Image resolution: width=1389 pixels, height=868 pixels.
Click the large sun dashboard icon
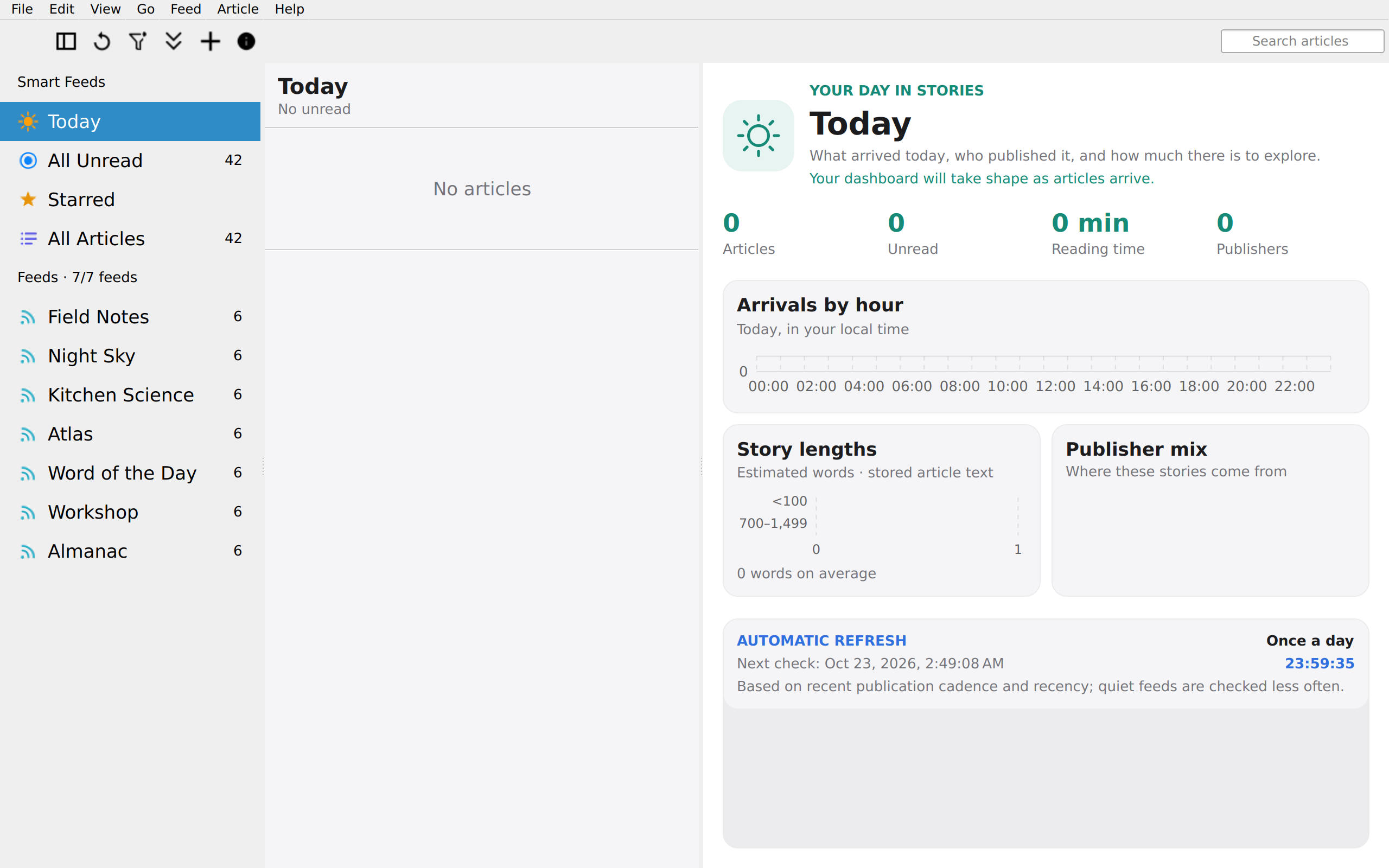pos(758,136)
